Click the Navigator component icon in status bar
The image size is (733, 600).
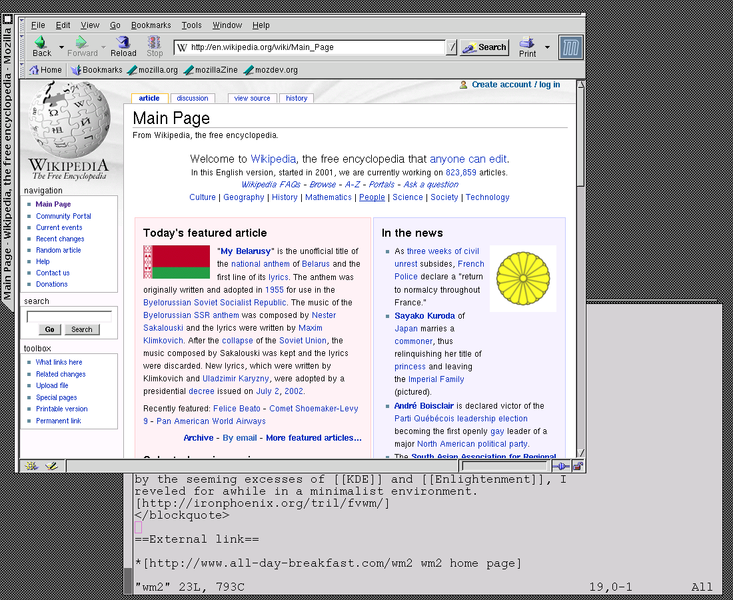tap(31, 466)
